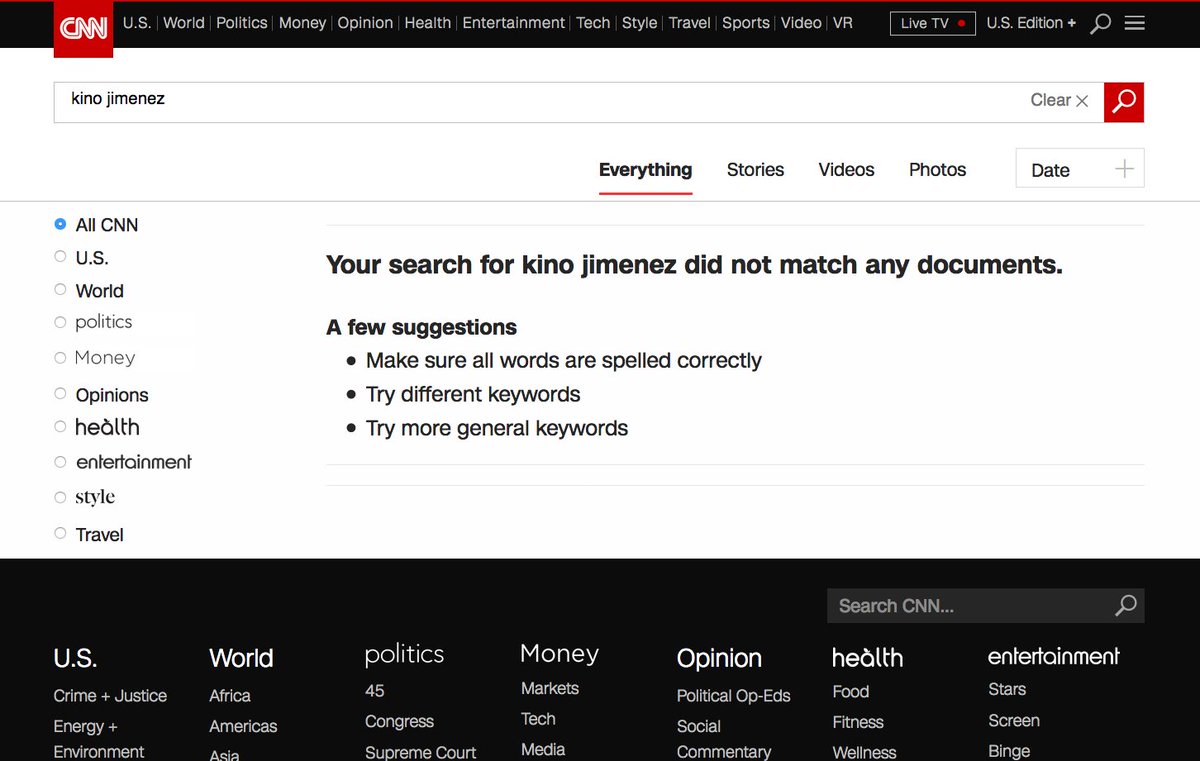Open the footer politics heading
Image resolution: width=1200 pixels, height=761 pixels.
404,654
